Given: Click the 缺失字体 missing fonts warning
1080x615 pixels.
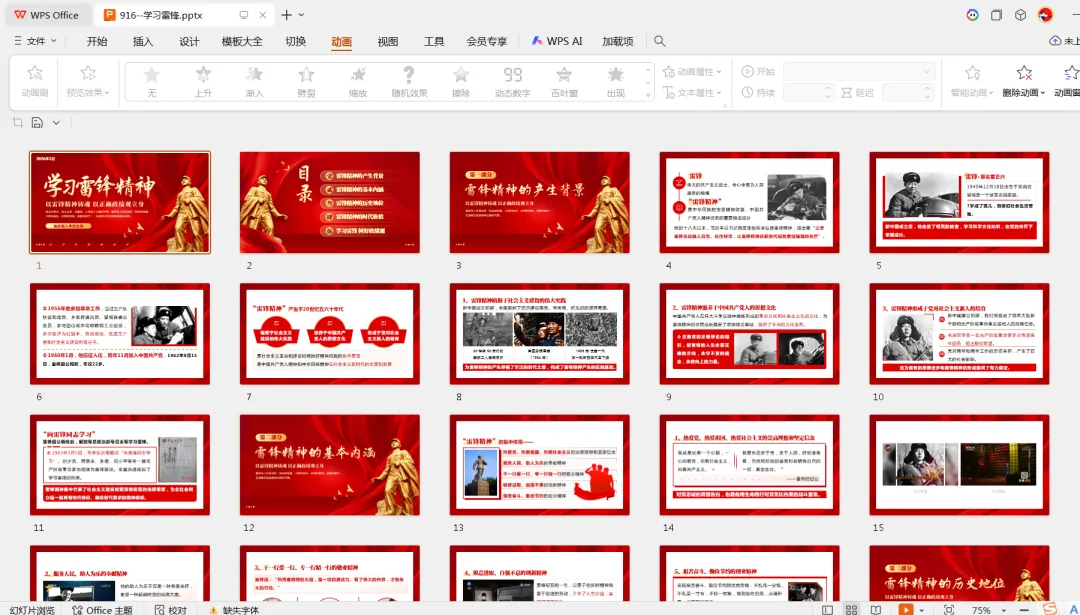Looking at the screenshot, I should point(234,609).
